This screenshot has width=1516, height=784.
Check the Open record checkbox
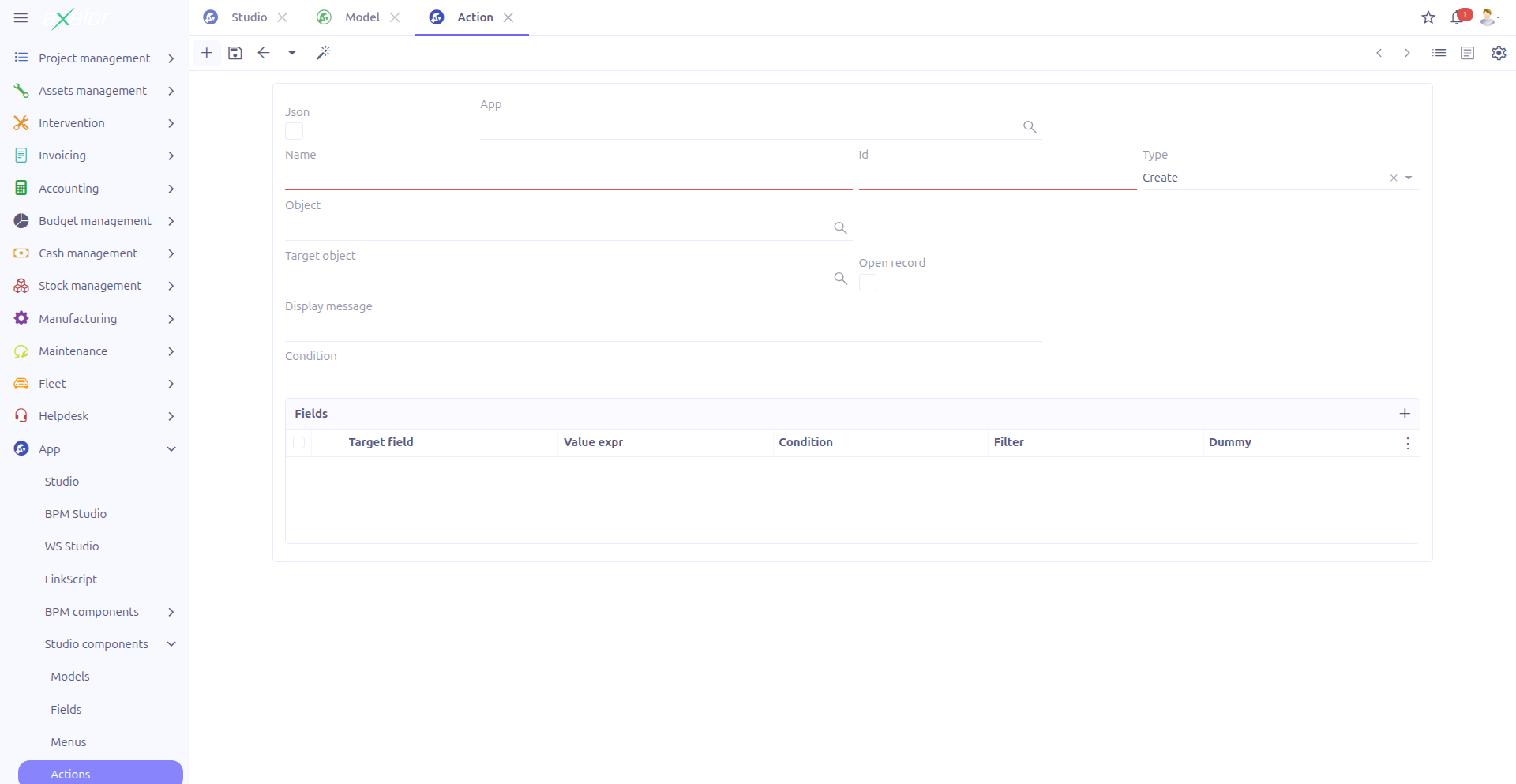[867, 283]
